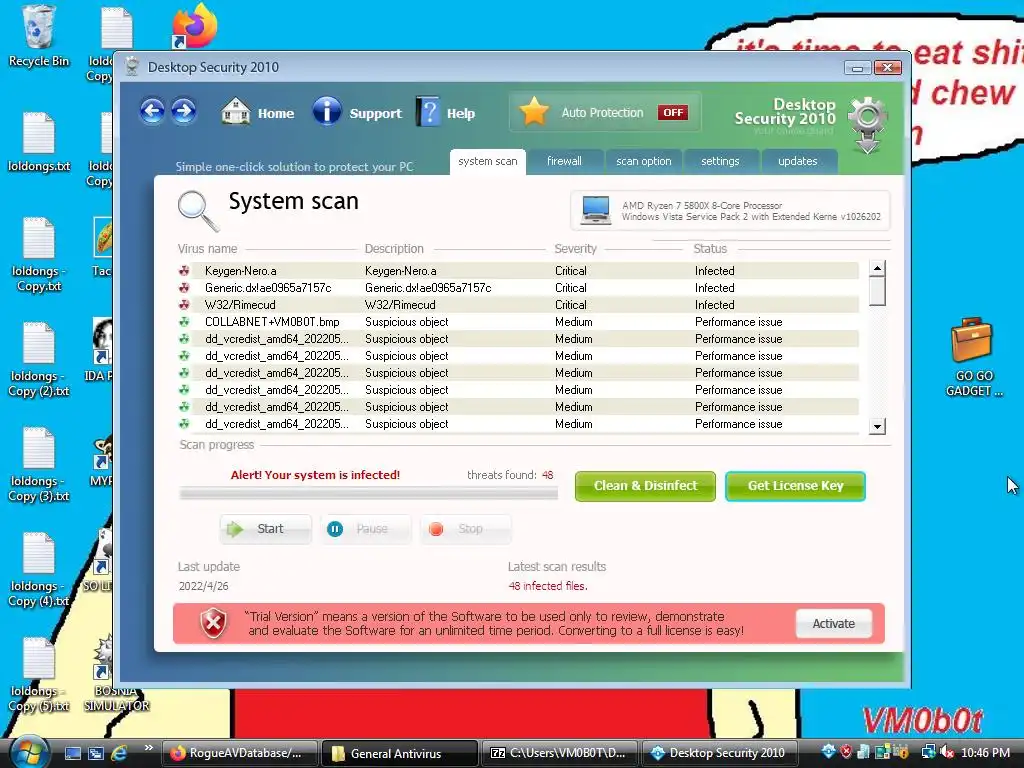Viewport: 1024px width, 768px height.
Task: Click the red biohazard icon beside Keygen-Nero.a
Action: 184,270
